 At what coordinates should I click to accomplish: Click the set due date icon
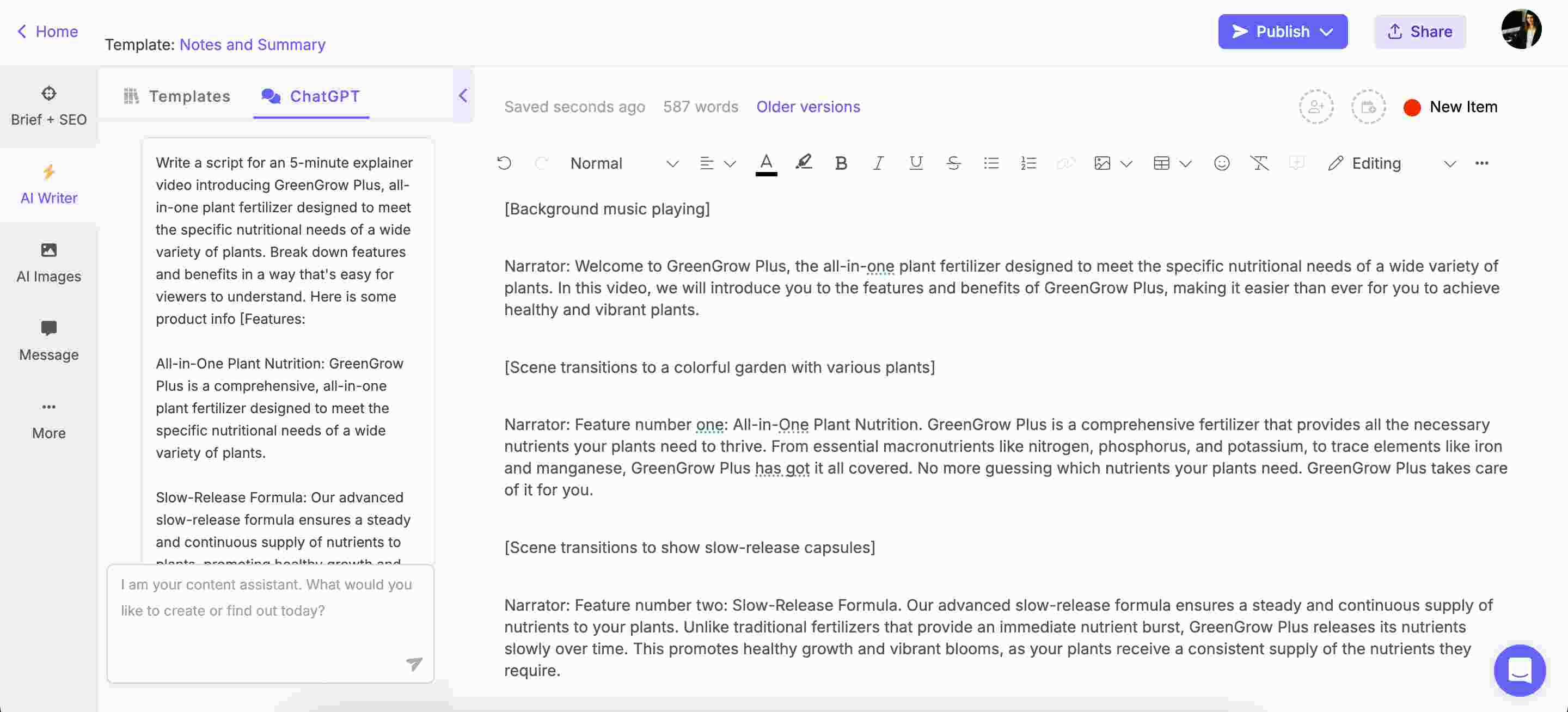(x=1368, y=107)
